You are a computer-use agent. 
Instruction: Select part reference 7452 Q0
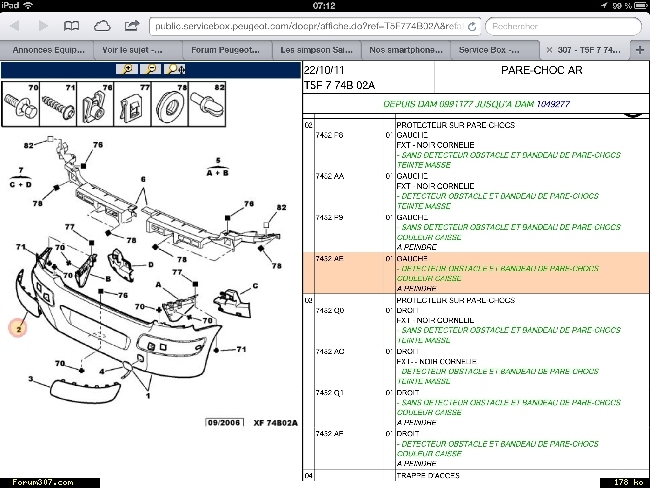coord(330,311)
